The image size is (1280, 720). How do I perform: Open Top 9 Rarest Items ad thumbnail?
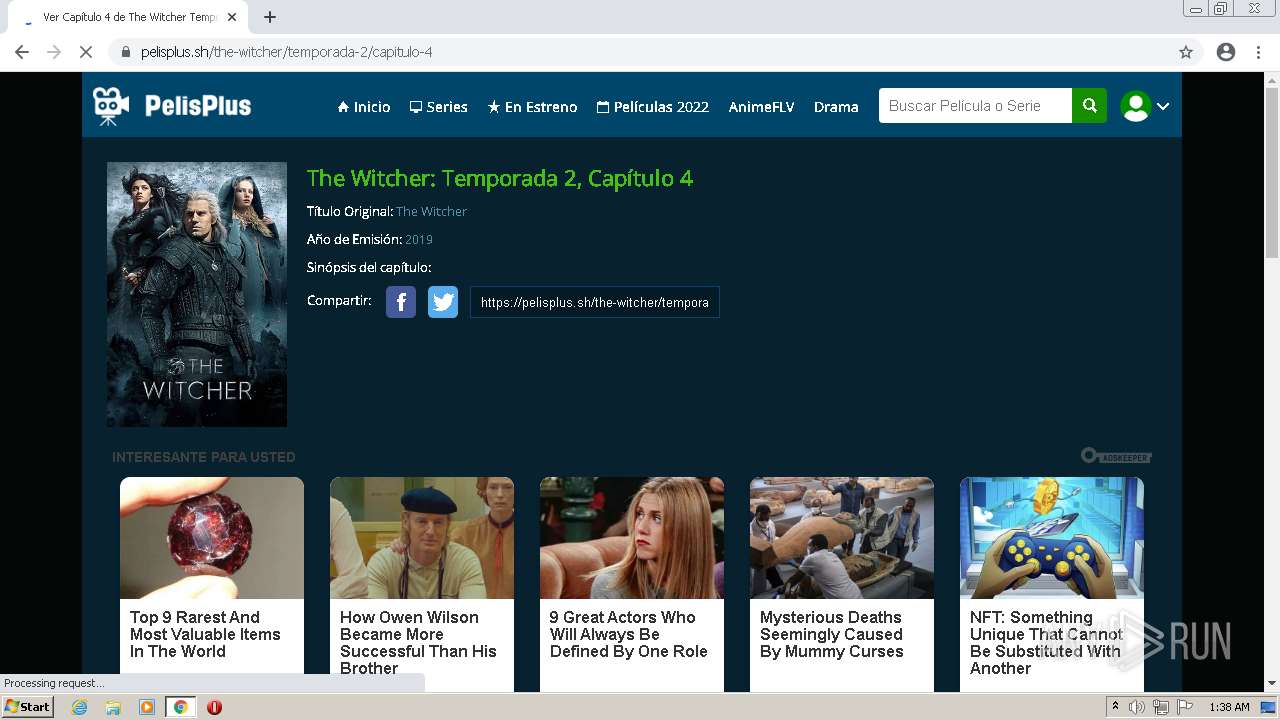coord(212,538)
